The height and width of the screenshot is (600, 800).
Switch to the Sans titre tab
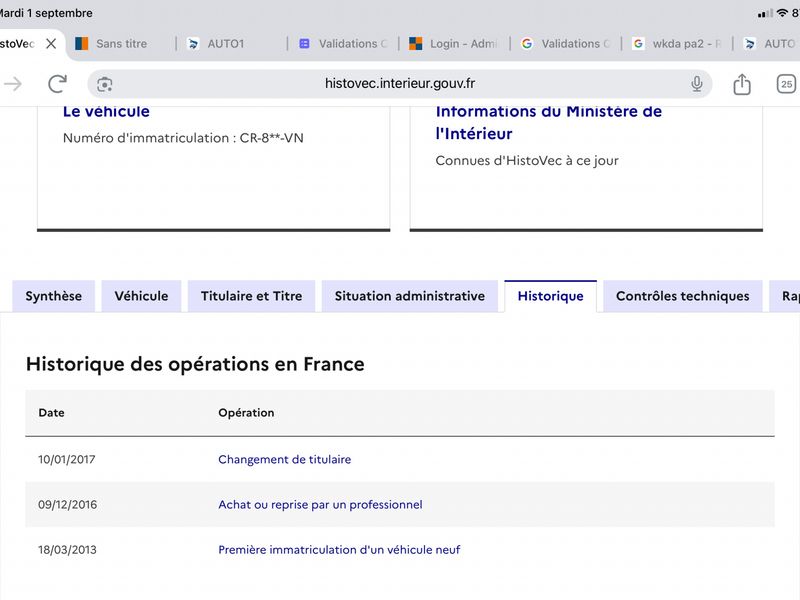pyautogui.click(x=121, y=44)
